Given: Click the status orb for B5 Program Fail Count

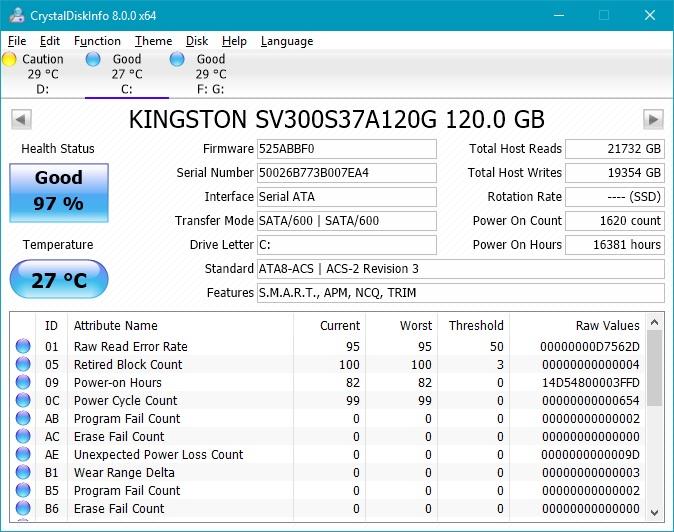Looking at the screenshot, I should pyautogui.click(x=23, y=490).
